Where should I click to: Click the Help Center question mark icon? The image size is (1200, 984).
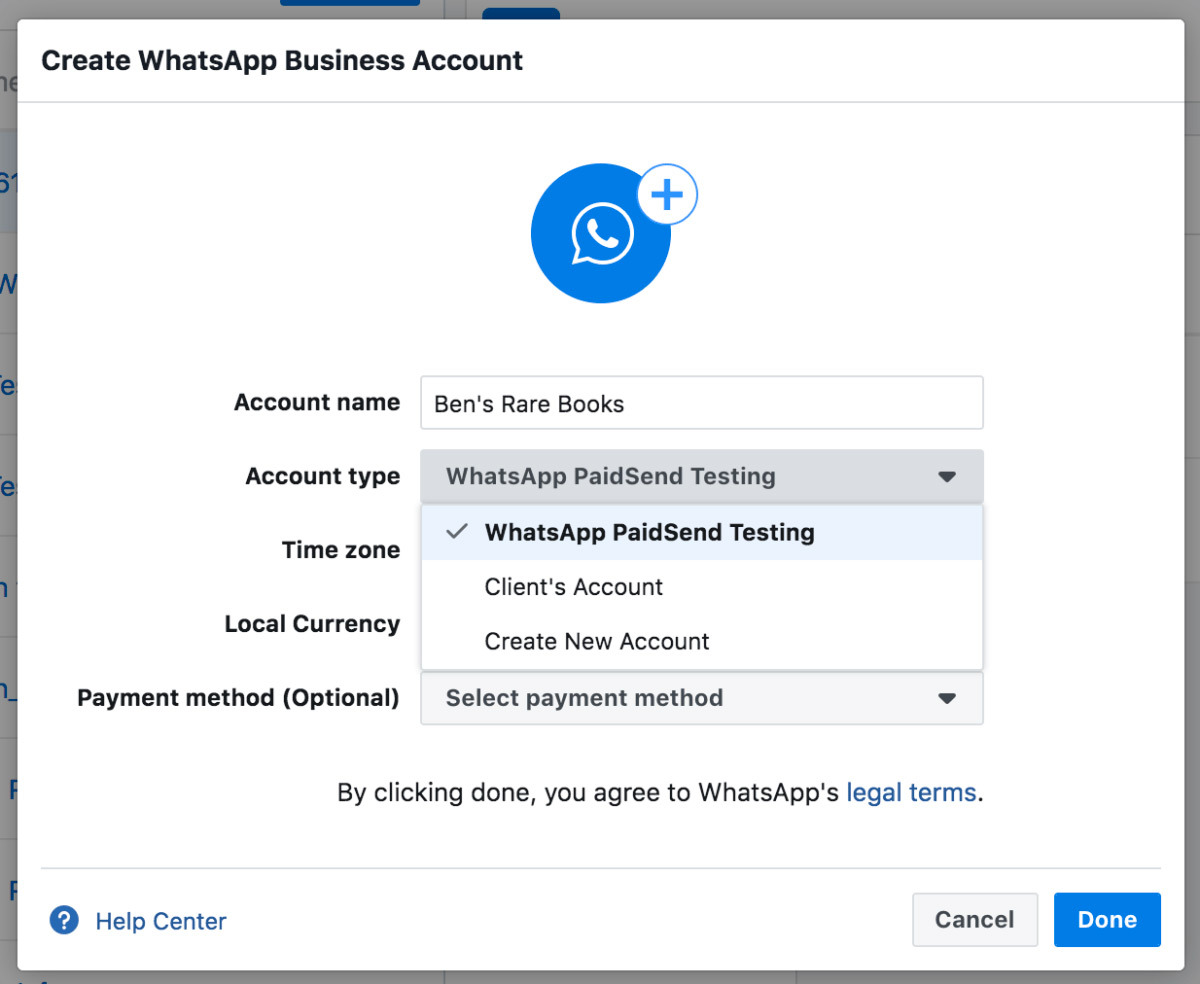click(x=64, y=920)
